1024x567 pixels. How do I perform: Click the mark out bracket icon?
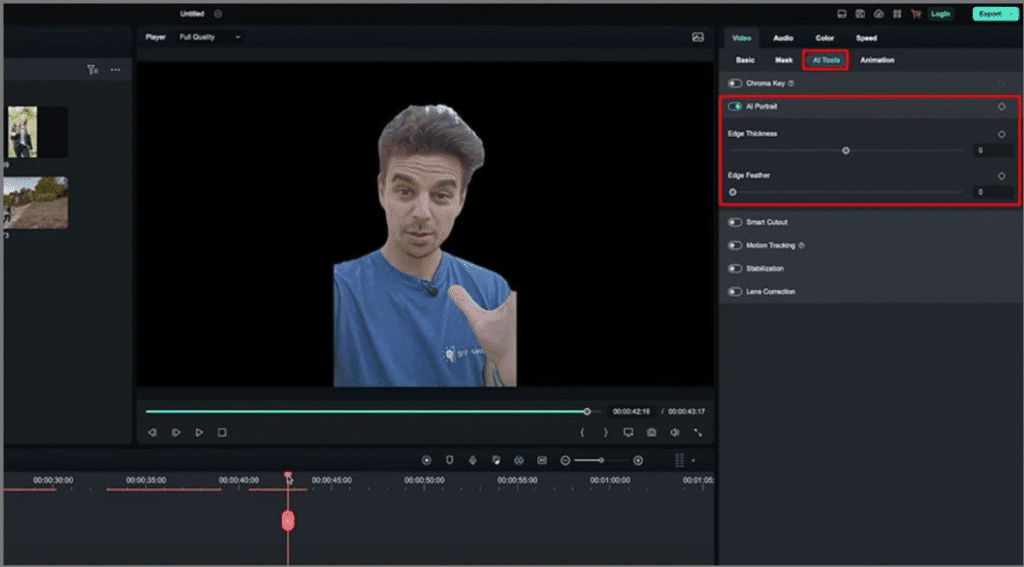tap(605, 432)
